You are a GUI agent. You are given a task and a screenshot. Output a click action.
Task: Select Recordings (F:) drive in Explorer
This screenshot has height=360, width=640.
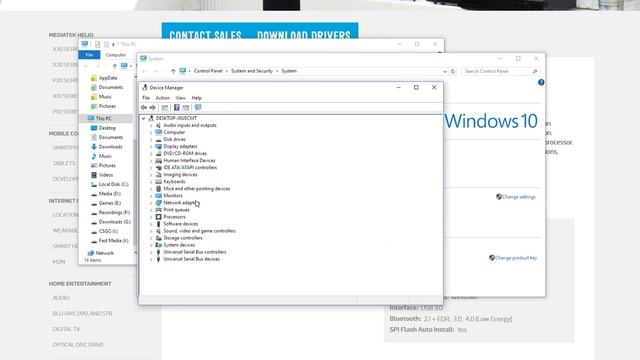pyautogui.click(x=114, y=213)
